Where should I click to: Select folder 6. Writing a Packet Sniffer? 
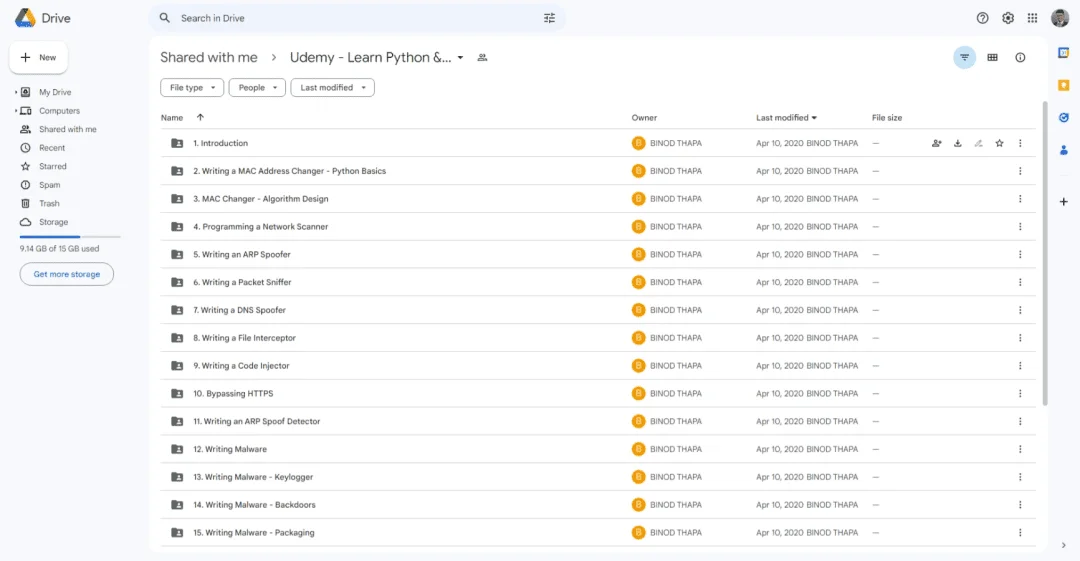(598, 282)
